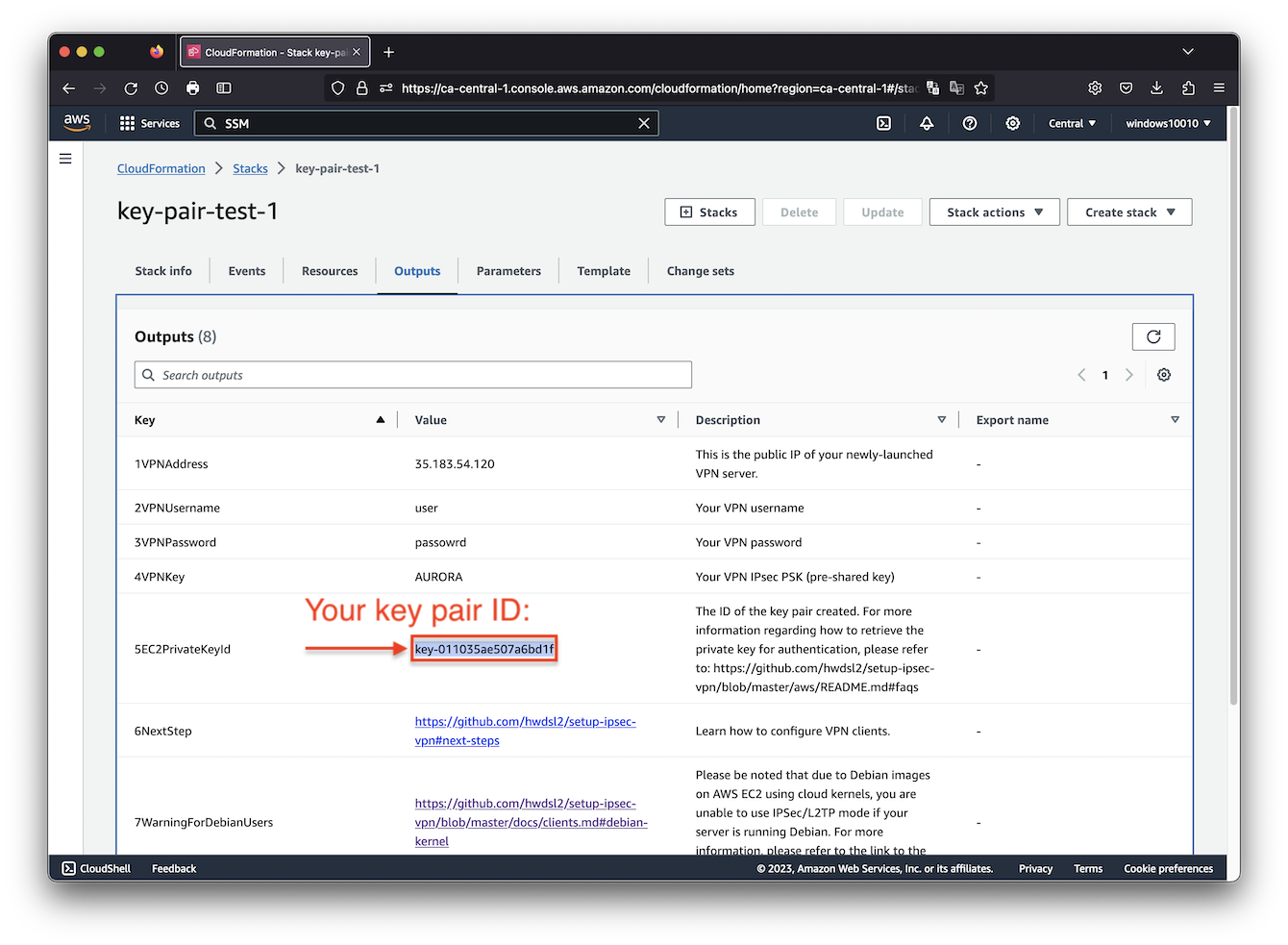Click the AURORA VPN key value
The image size is (1288, 945).
click(x=438, y=577)
